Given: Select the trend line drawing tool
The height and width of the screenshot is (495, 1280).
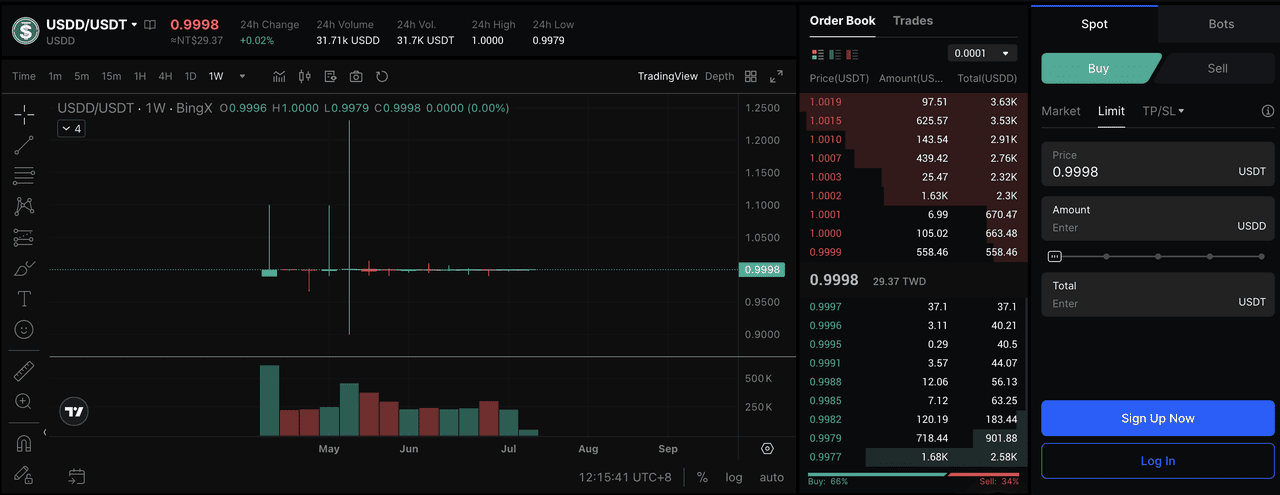Looking at the screenshot, I should pos(24,146).
